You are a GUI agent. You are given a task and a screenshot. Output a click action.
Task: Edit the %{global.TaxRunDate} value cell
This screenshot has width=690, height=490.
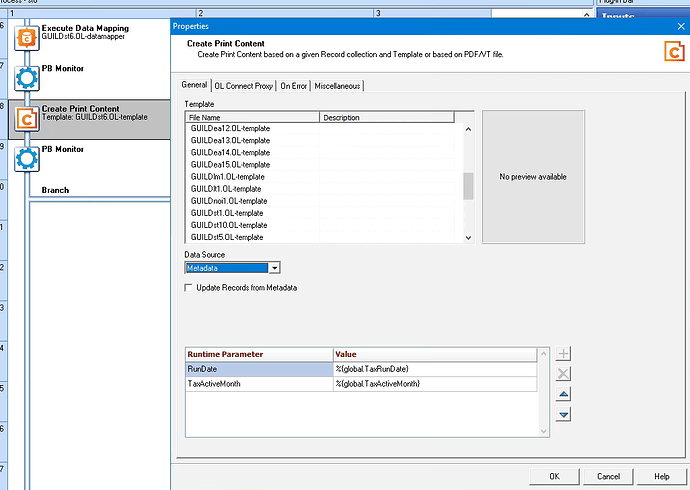click(435, 369)
